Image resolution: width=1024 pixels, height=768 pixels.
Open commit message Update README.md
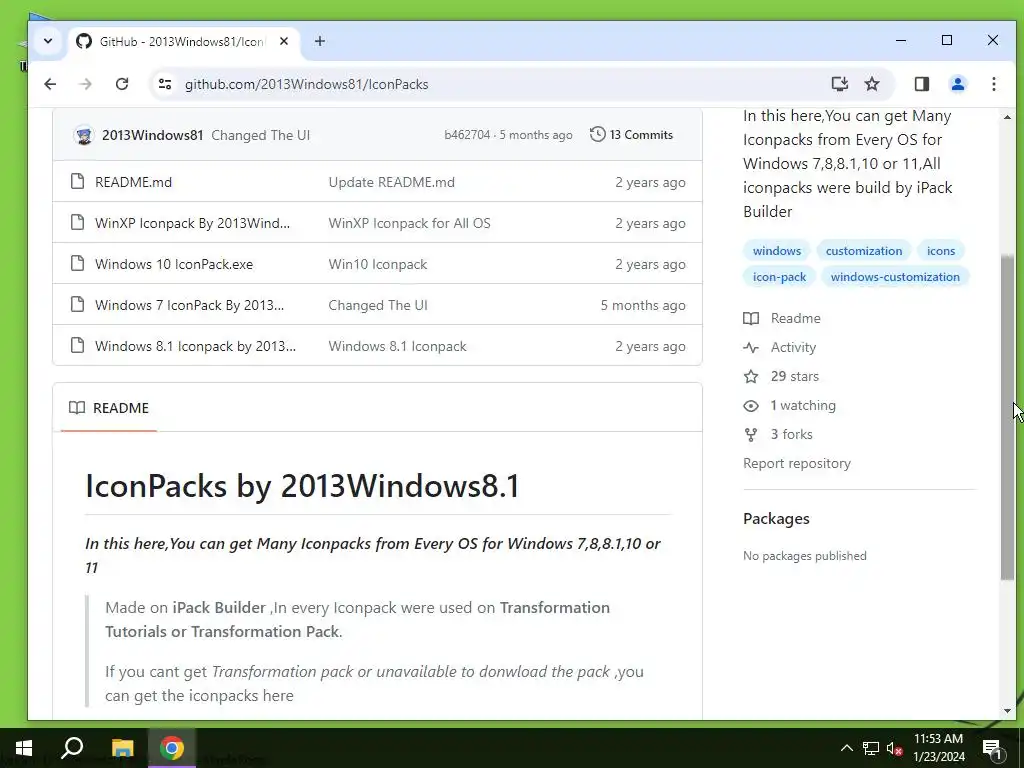point(391,182)
